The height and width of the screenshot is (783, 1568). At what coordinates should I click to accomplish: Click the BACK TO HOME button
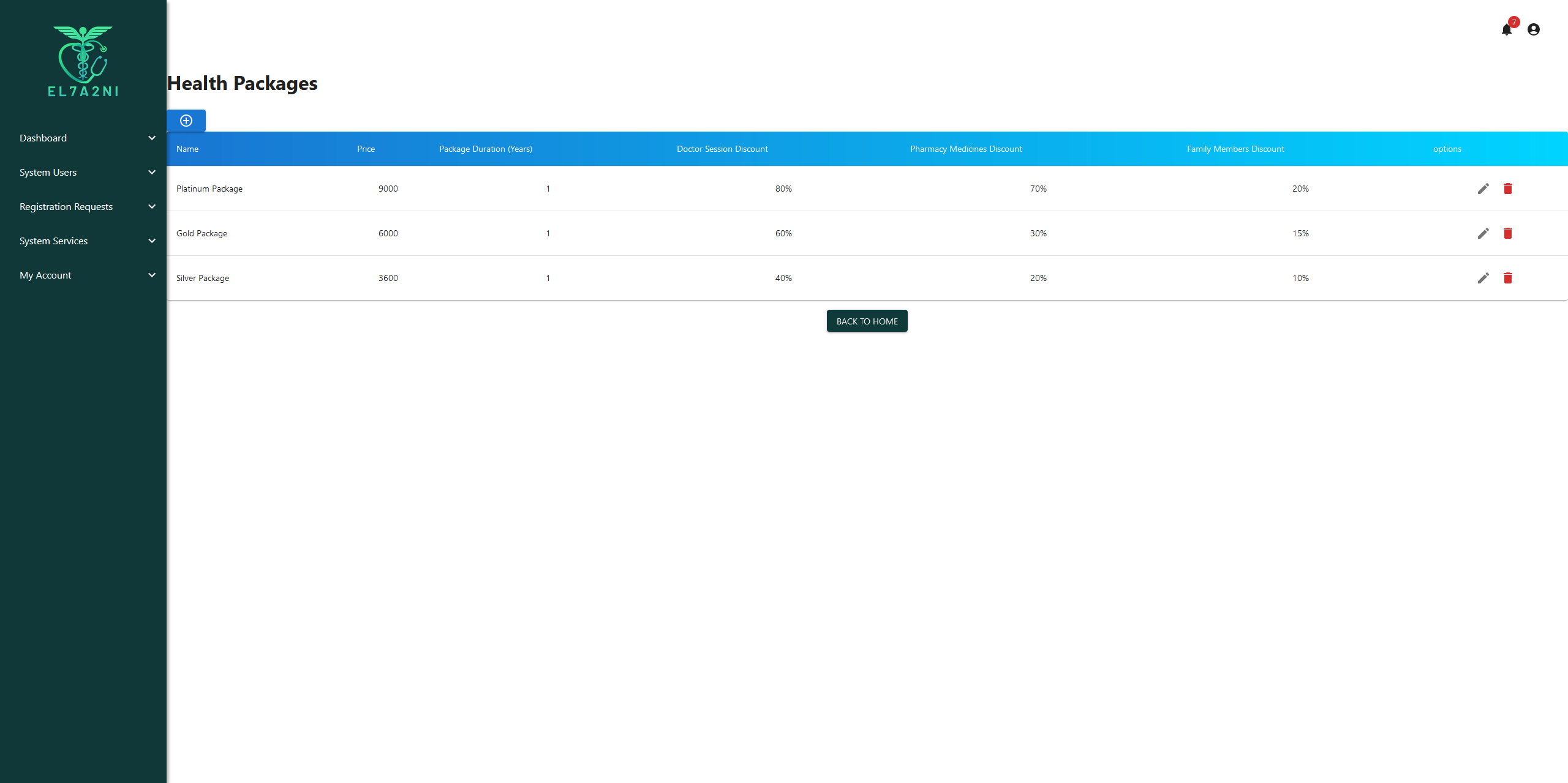(867, 321)
